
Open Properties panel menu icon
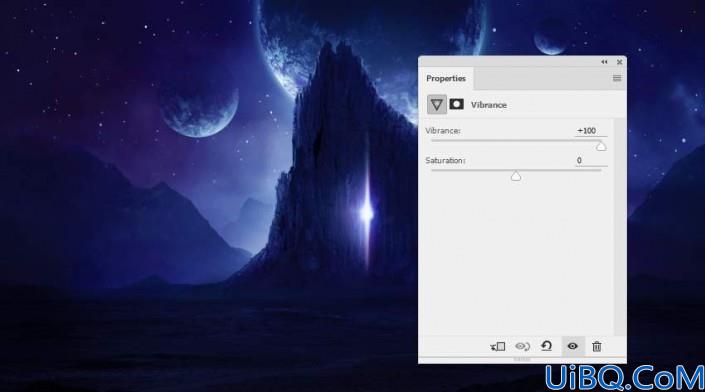tap(617, 78)
